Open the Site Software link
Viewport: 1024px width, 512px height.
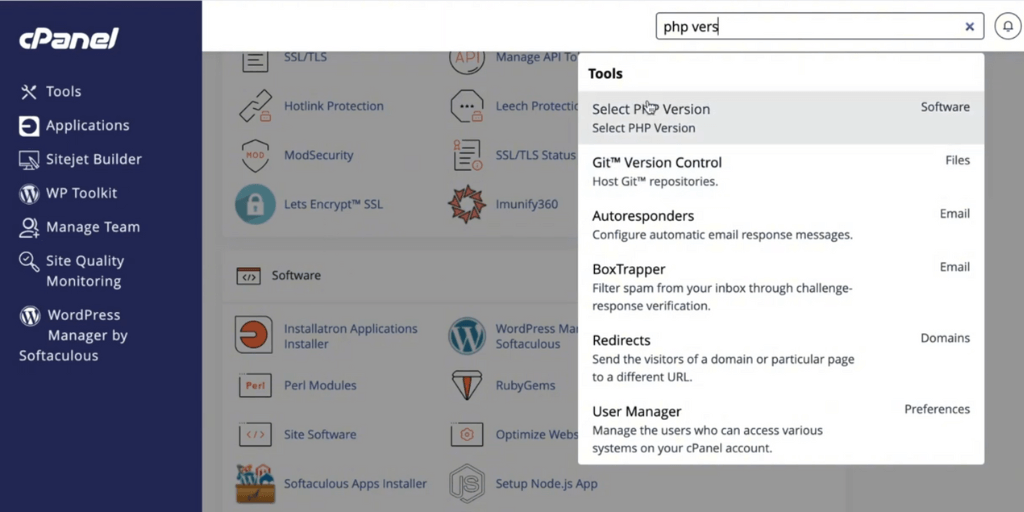click(320, 434)
